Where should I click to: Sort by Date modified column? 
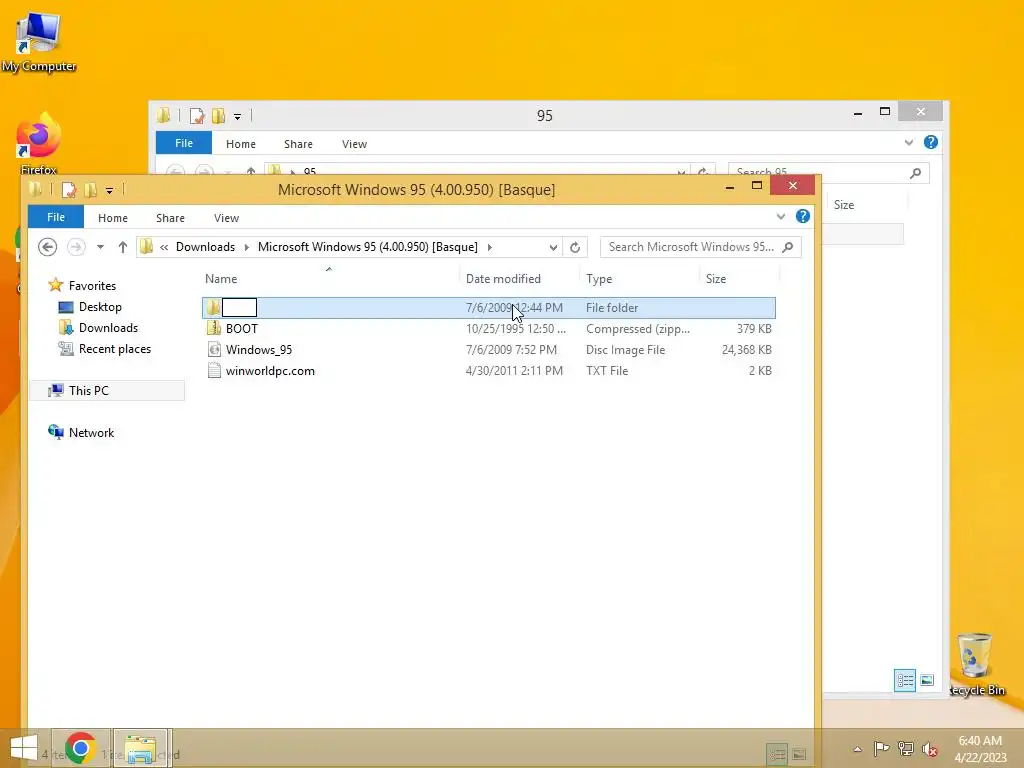tap(520, 279)
